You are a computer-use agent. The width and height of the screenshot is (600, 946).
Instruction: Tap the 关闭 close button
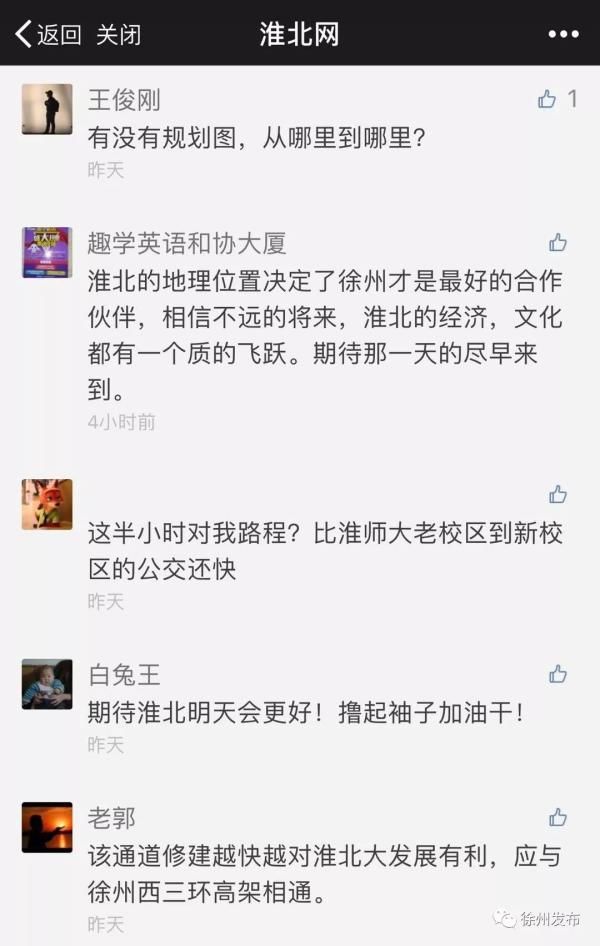pyautogui.click(x=119, y=34)
